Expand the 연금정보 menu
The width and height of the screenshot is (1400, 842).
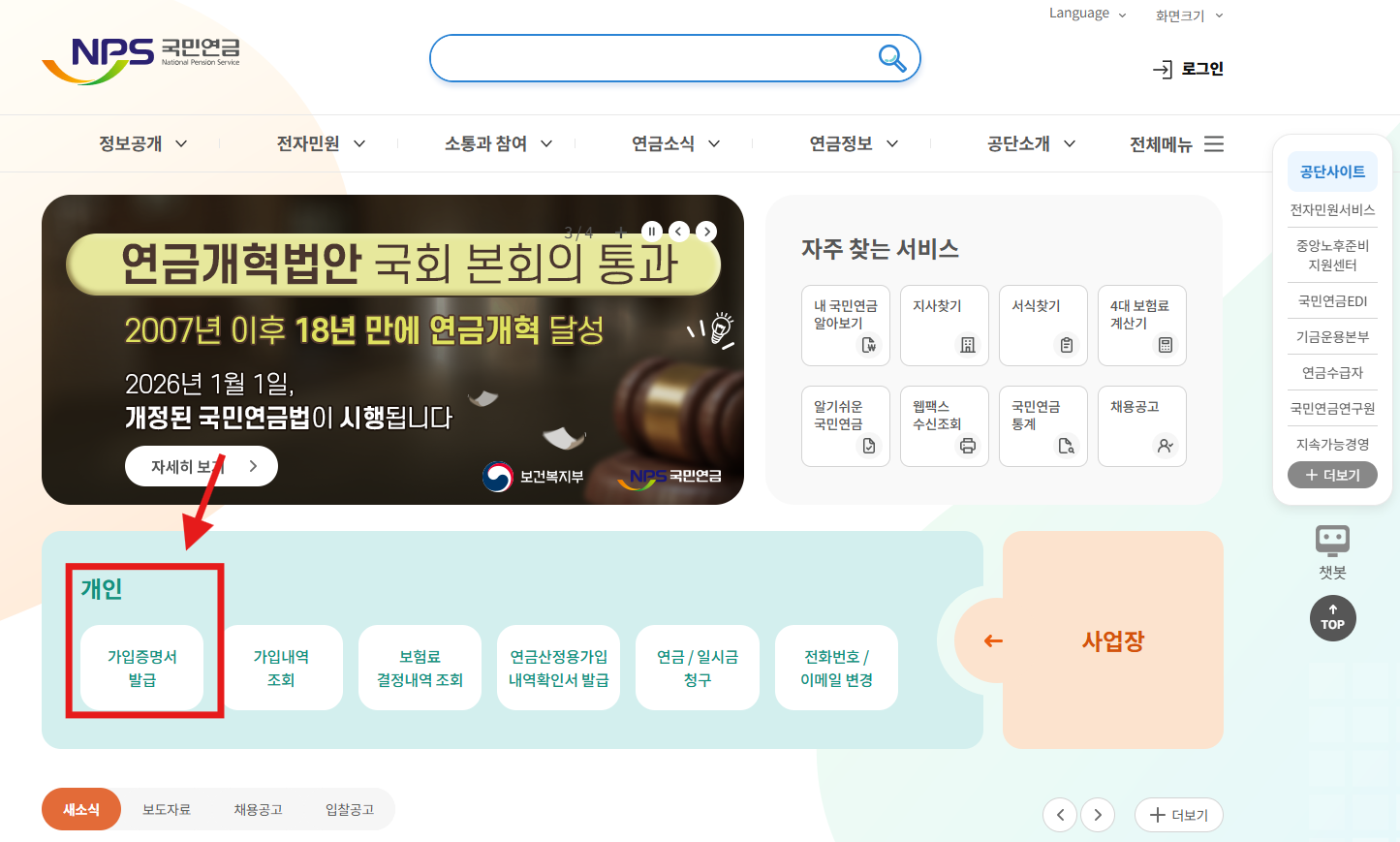click(x=854, y=143)
